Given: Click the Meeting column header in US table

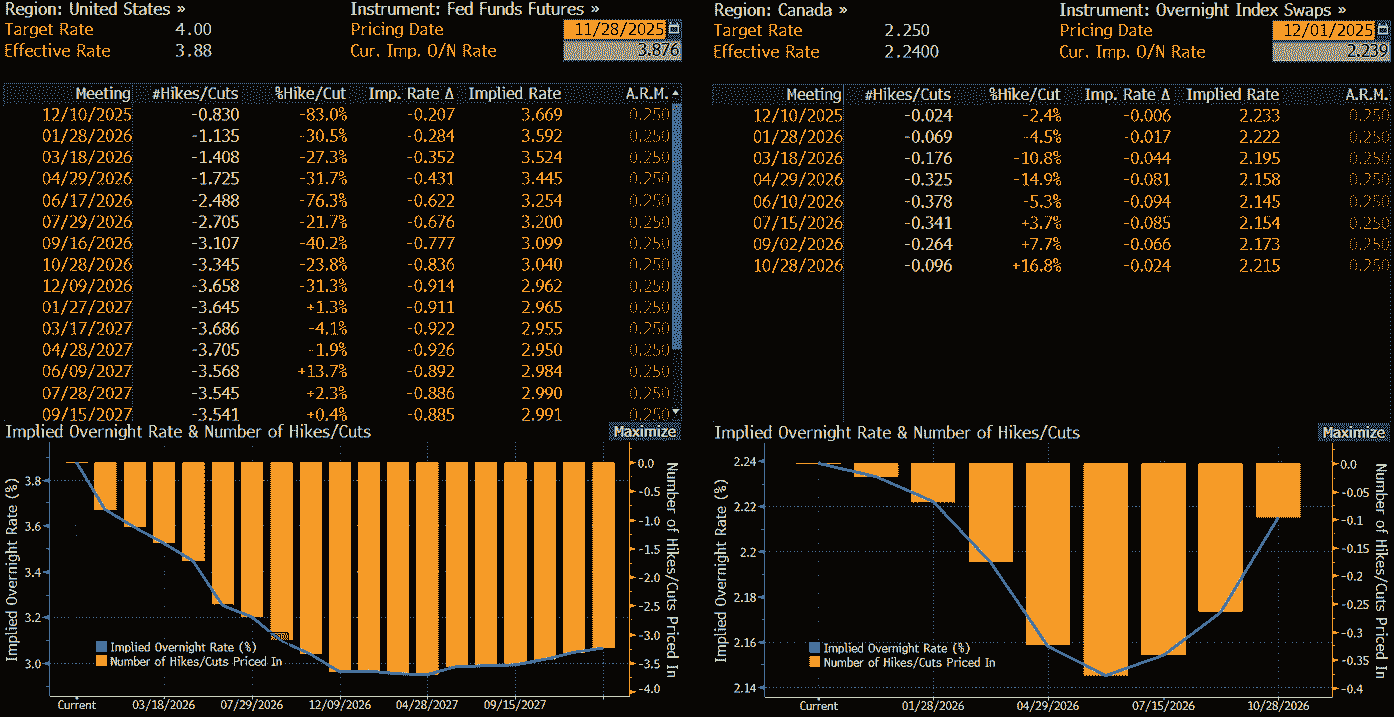Looking at the screenshot, I should tap(104, 93).
